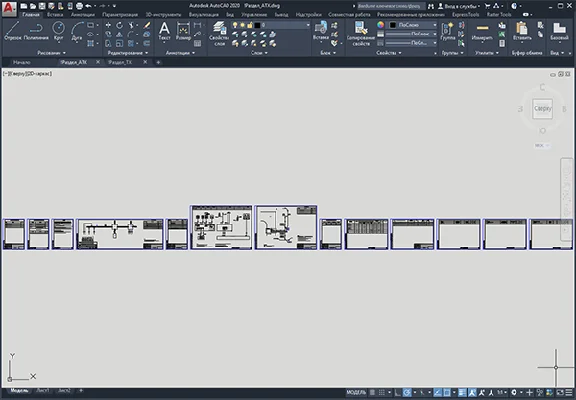The image size is (576, 400).
Task: Toggle ortho mode in status bar
Action: coord(397,392)
